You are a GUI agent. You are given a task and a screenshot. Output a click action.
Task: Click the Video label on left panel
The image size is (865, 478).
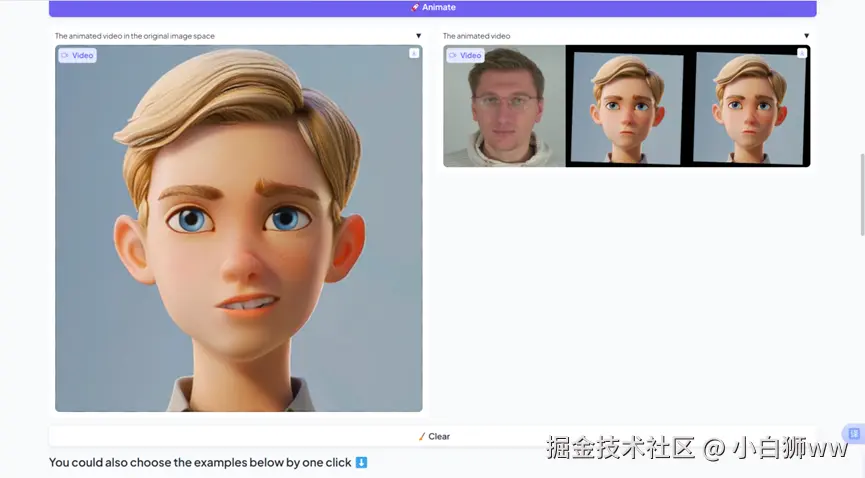[78, 55]
